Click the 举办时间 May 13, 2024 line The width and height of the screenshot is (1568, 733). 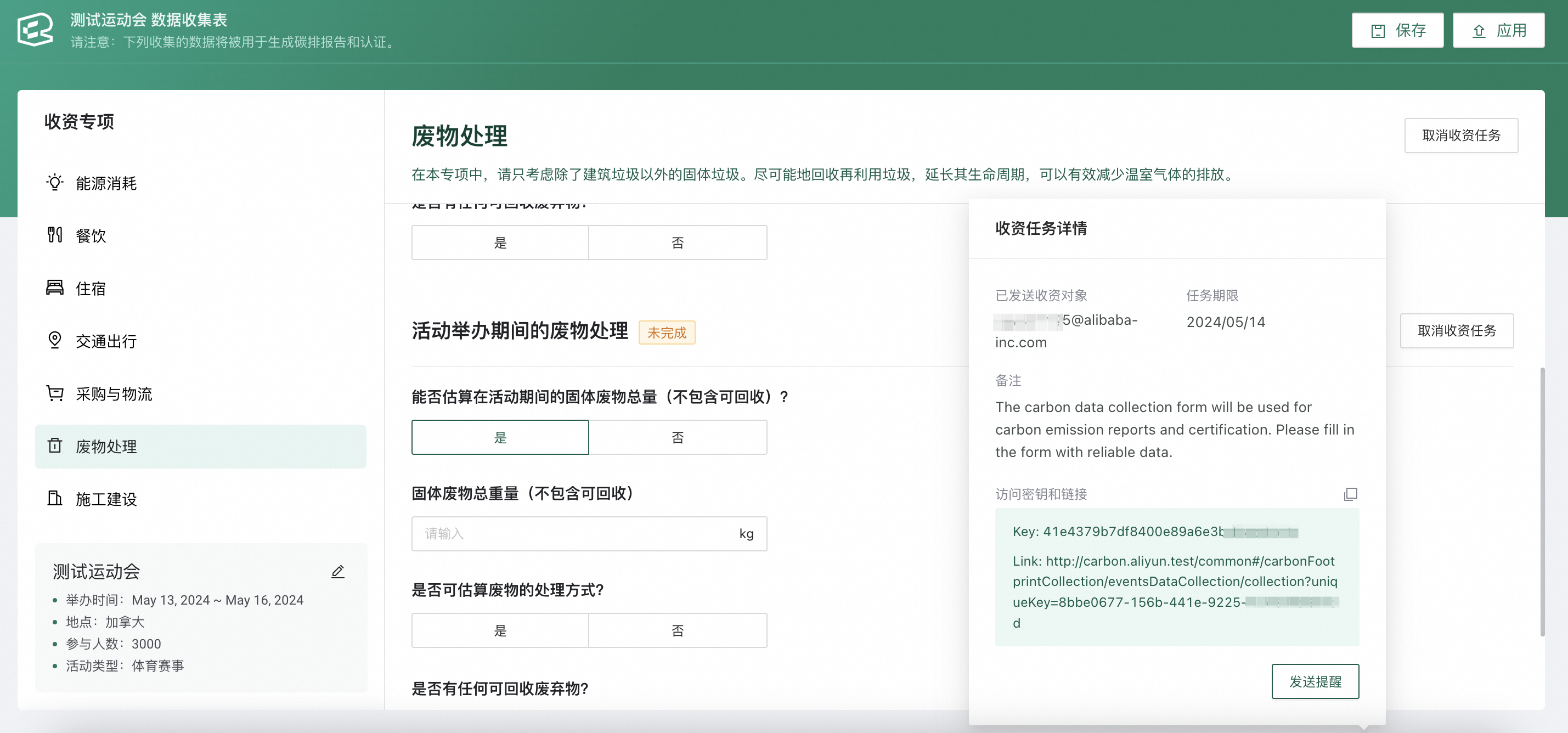pos(184,600)
